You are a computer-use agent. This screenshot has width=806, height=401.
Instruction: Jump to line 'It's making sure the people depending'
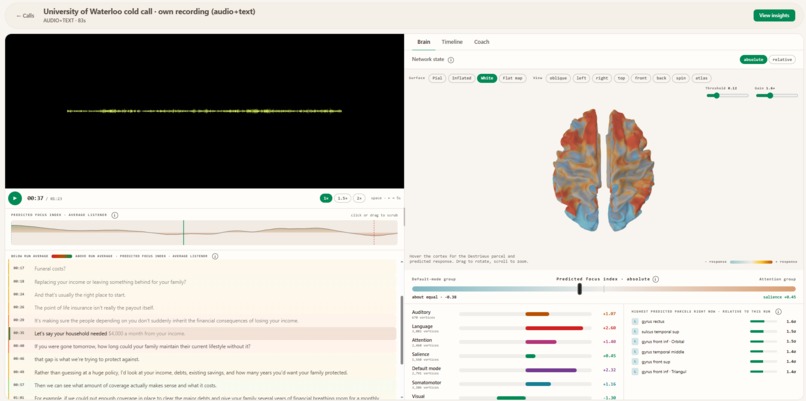pyautogui.click(x=203, y=320)
